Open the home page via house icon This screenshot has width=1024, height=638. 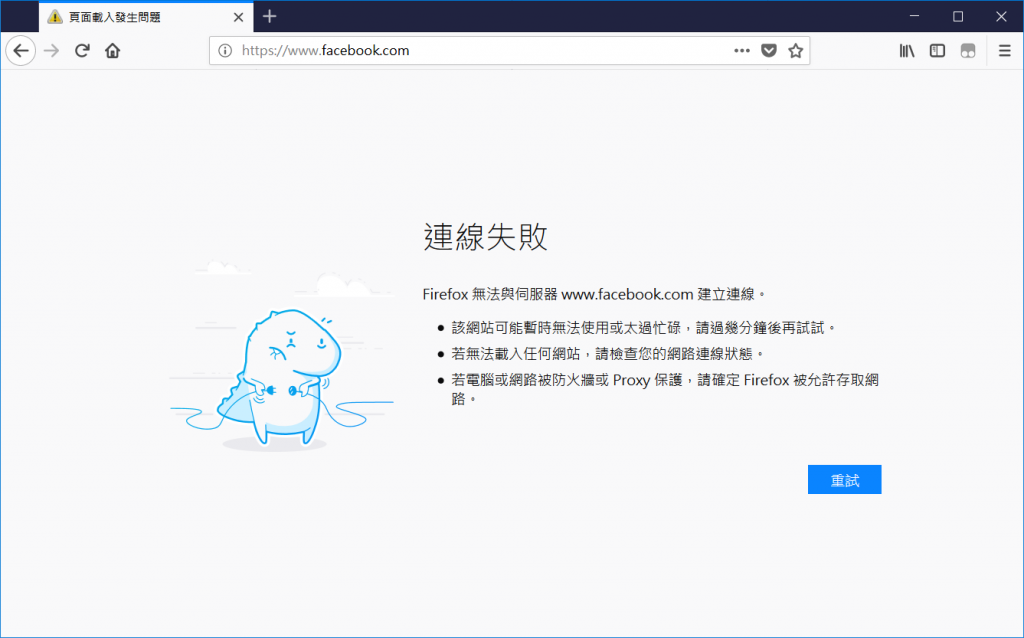click(x=112, y=50)
